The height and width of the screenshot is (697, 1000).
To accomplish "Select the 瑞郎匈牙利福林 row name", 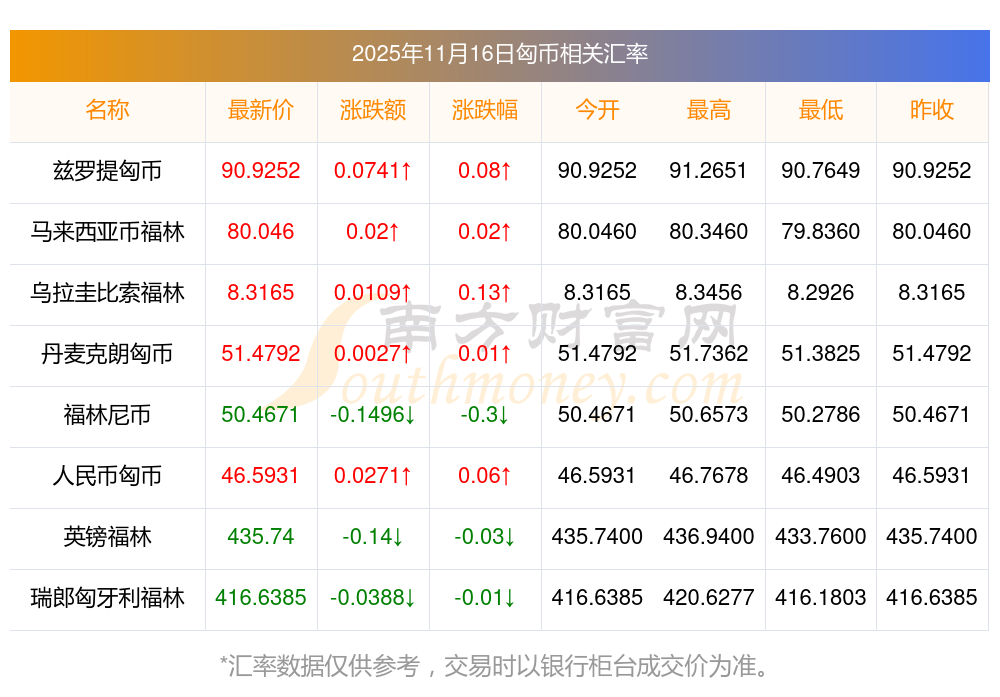I will point(107,598).
